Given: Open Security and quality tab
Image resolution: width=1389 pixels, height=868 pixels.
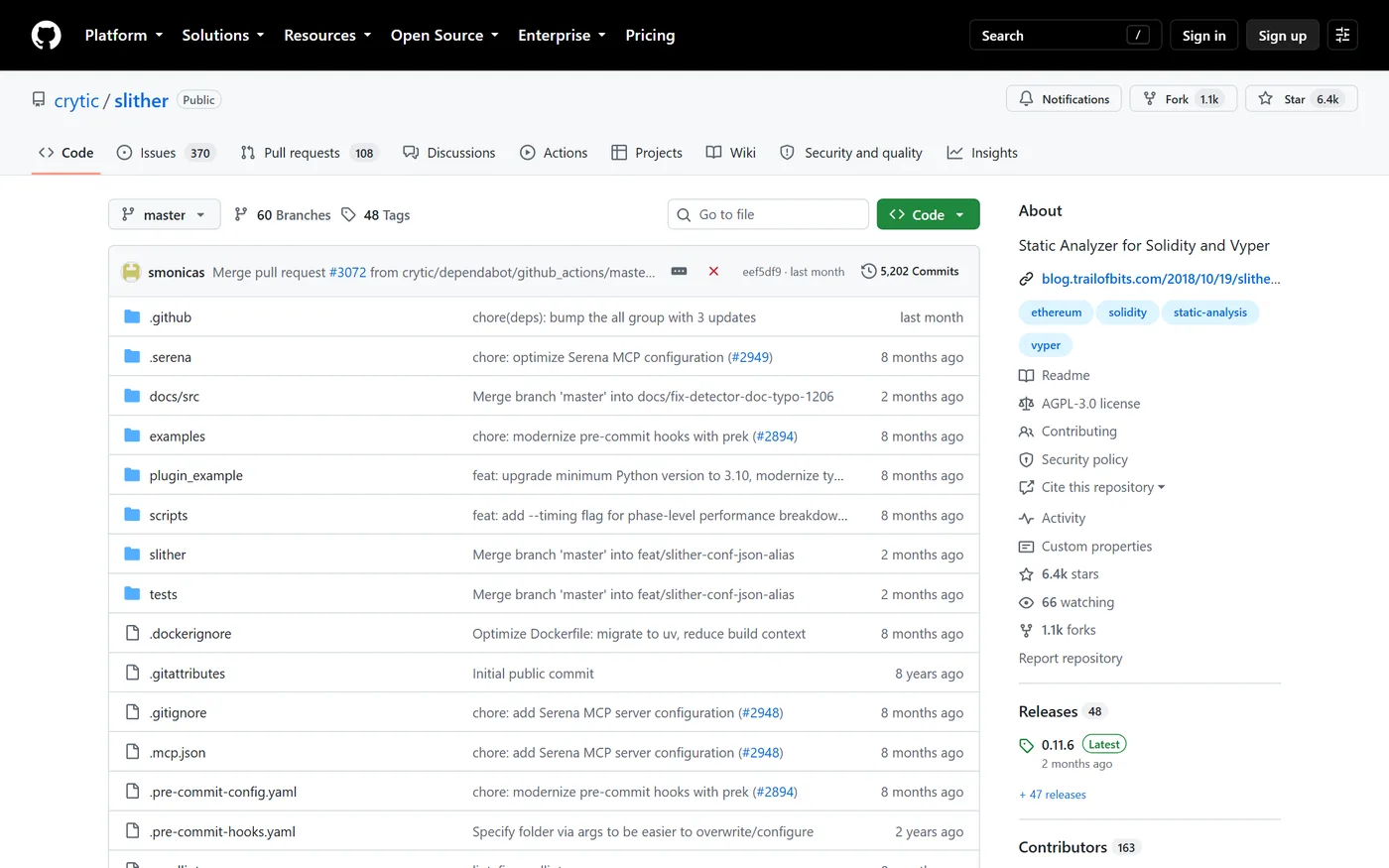Looking at the screenshot, I should [851, 153].
